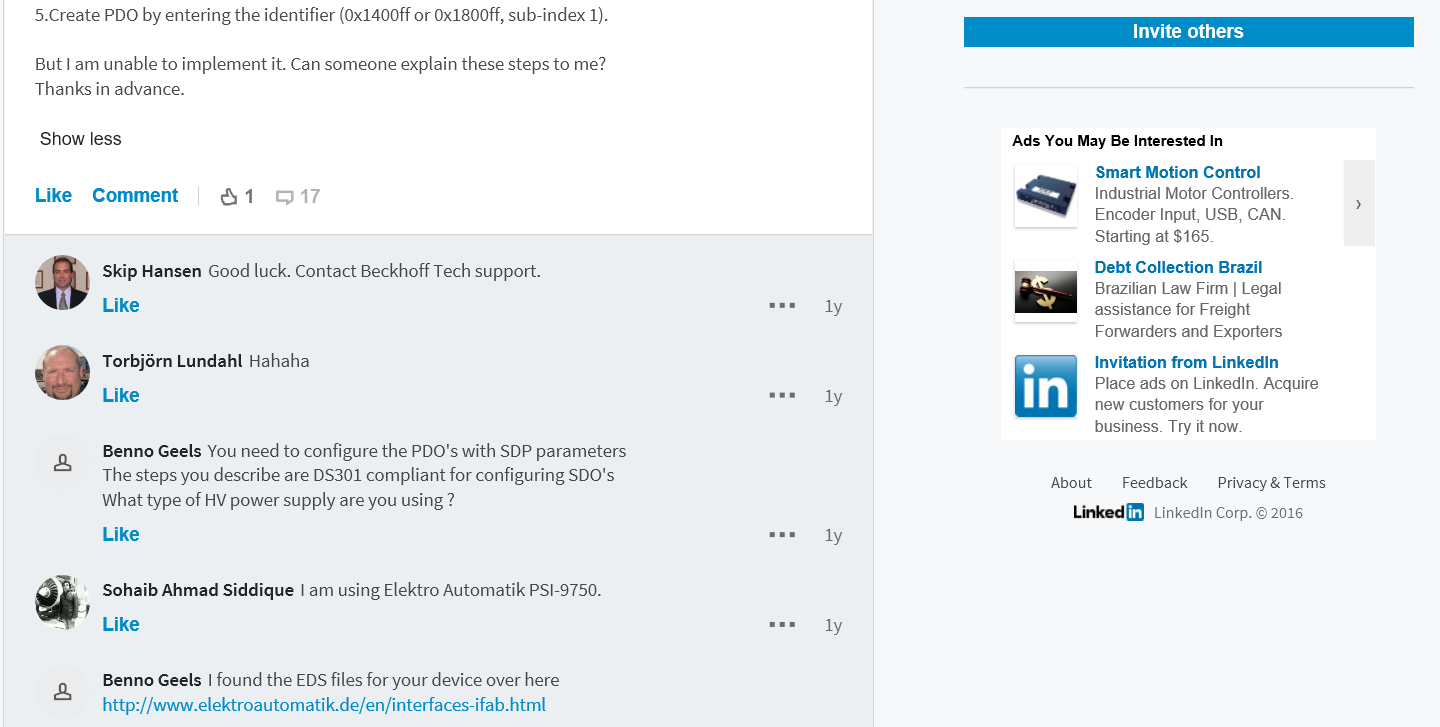This screenshot has height=727, width=1440.
Task: Open more options on Torbjörn Lundahl's comment
Action: point(782,395)
